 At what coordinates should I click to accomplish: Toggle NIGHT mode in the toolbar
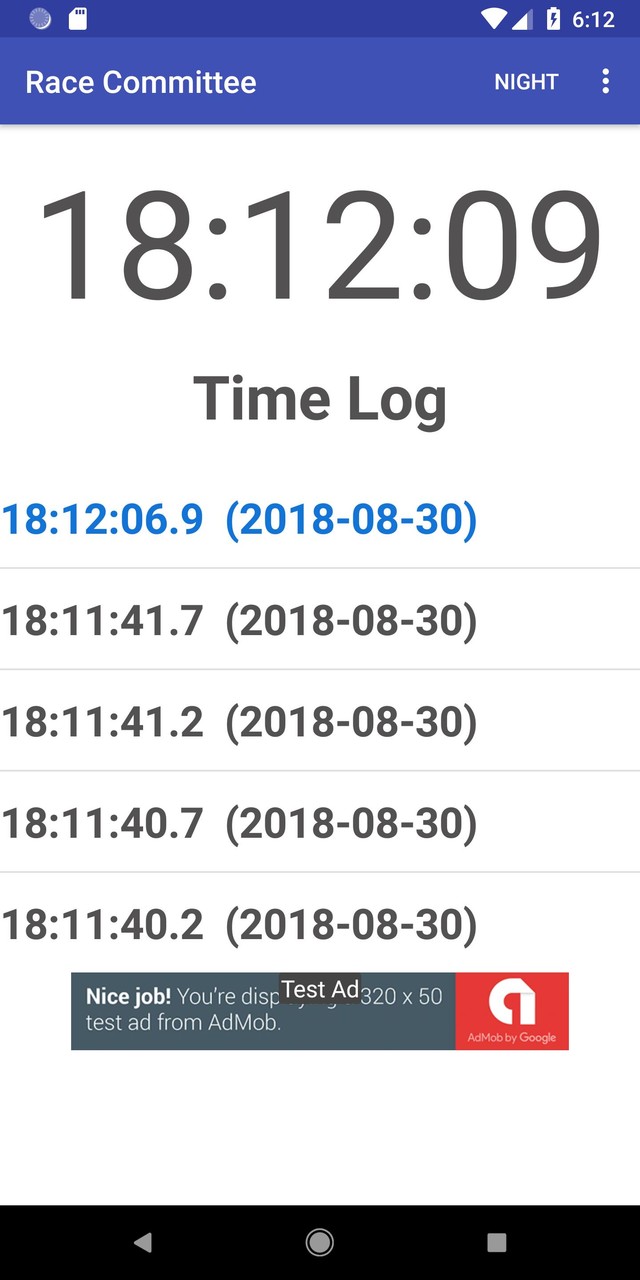pyautogui.click(x=526, y=82)
